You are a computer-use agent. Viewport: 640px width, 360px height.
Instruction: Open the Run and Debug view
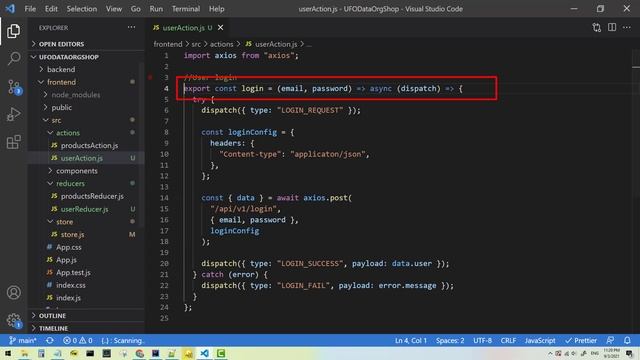click(x=13, y=114)
